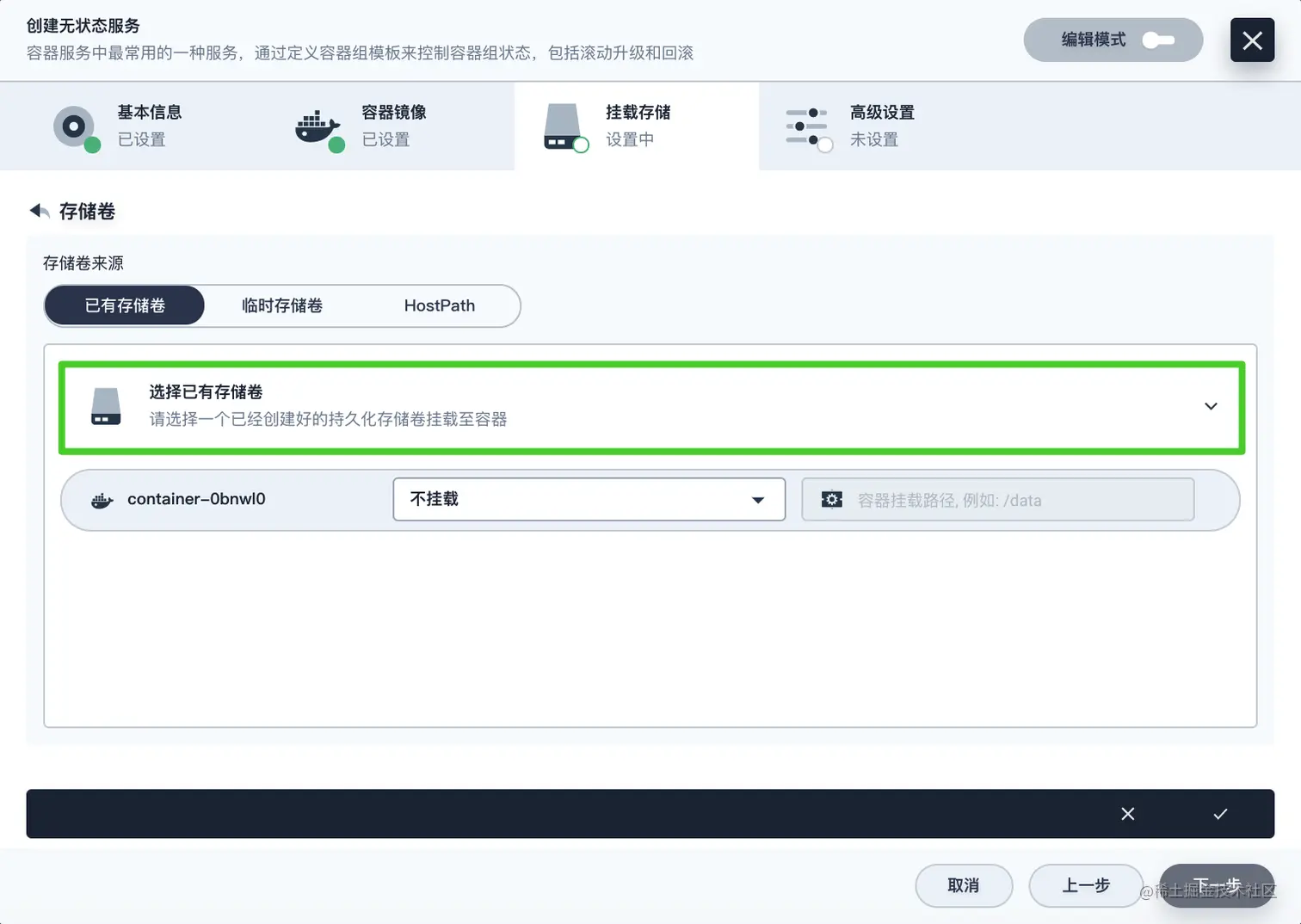Click the back arrow beside 存储卷
The image size is (1301, 924).
pos(40,211)
